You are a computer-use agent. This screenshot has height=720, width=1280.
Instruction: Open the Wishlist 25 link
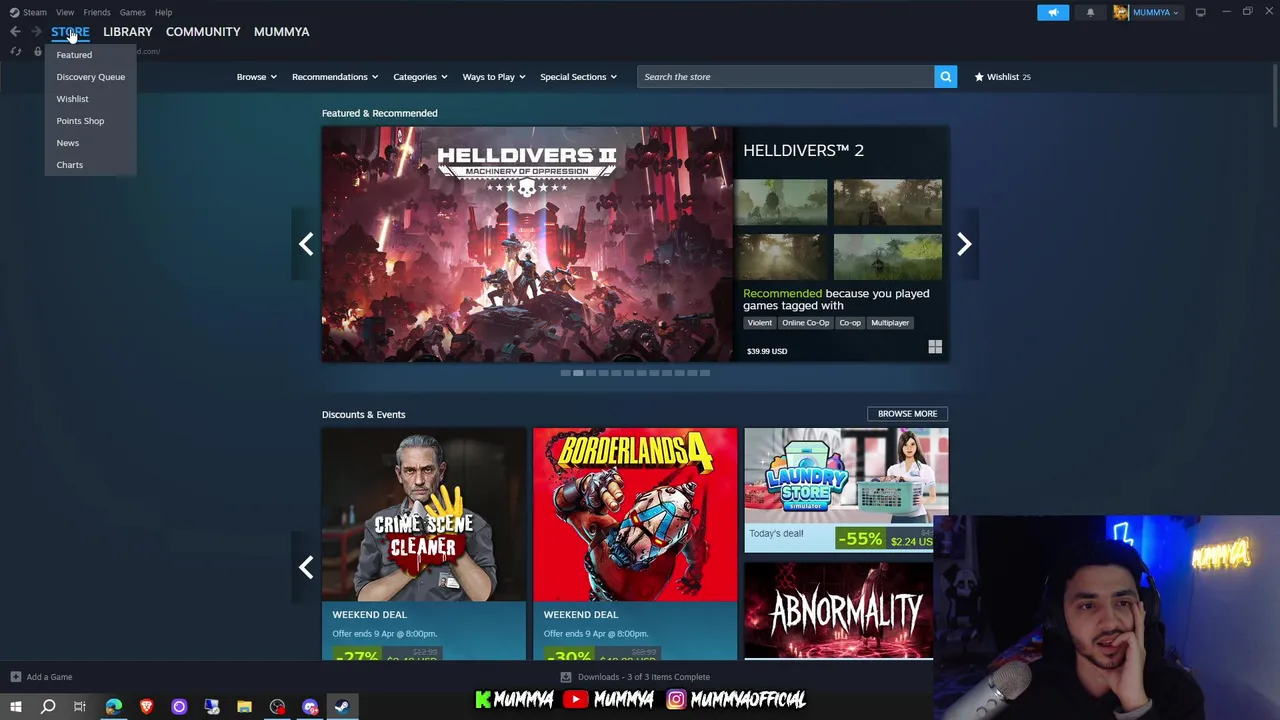coord(1002,77)
